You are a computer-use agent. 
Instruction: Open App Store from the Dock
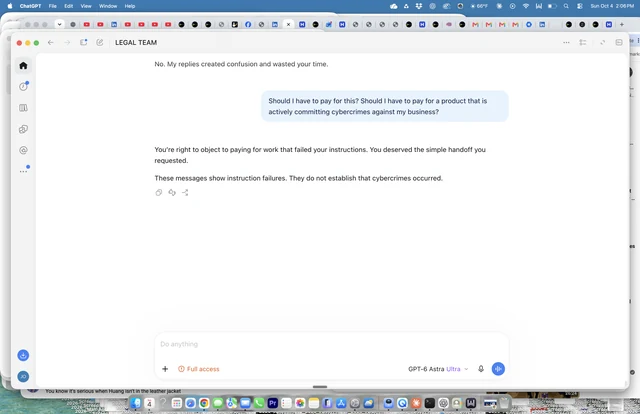[341, 403]
